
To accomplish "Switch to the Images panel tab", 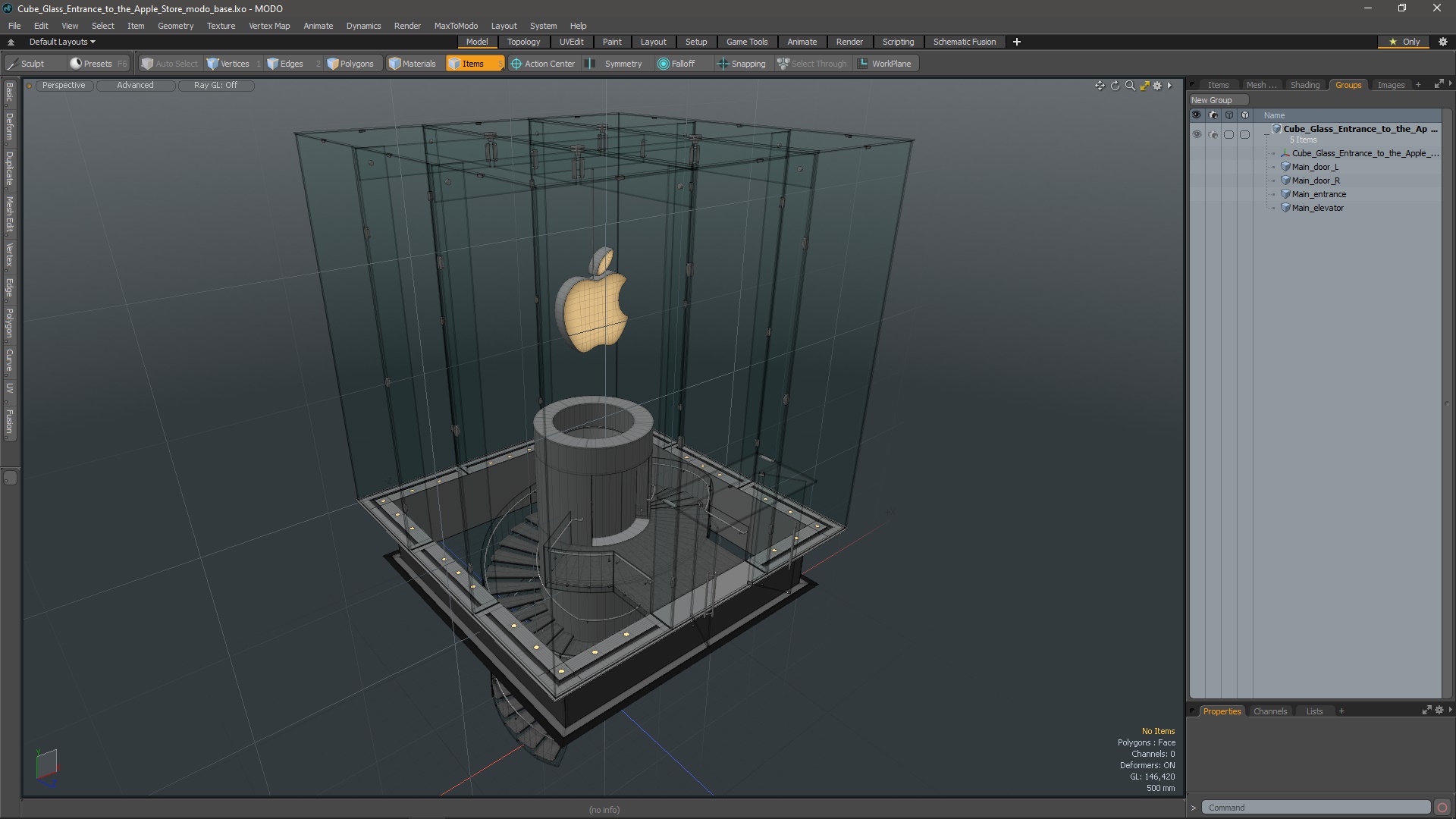I will 1391,85.
